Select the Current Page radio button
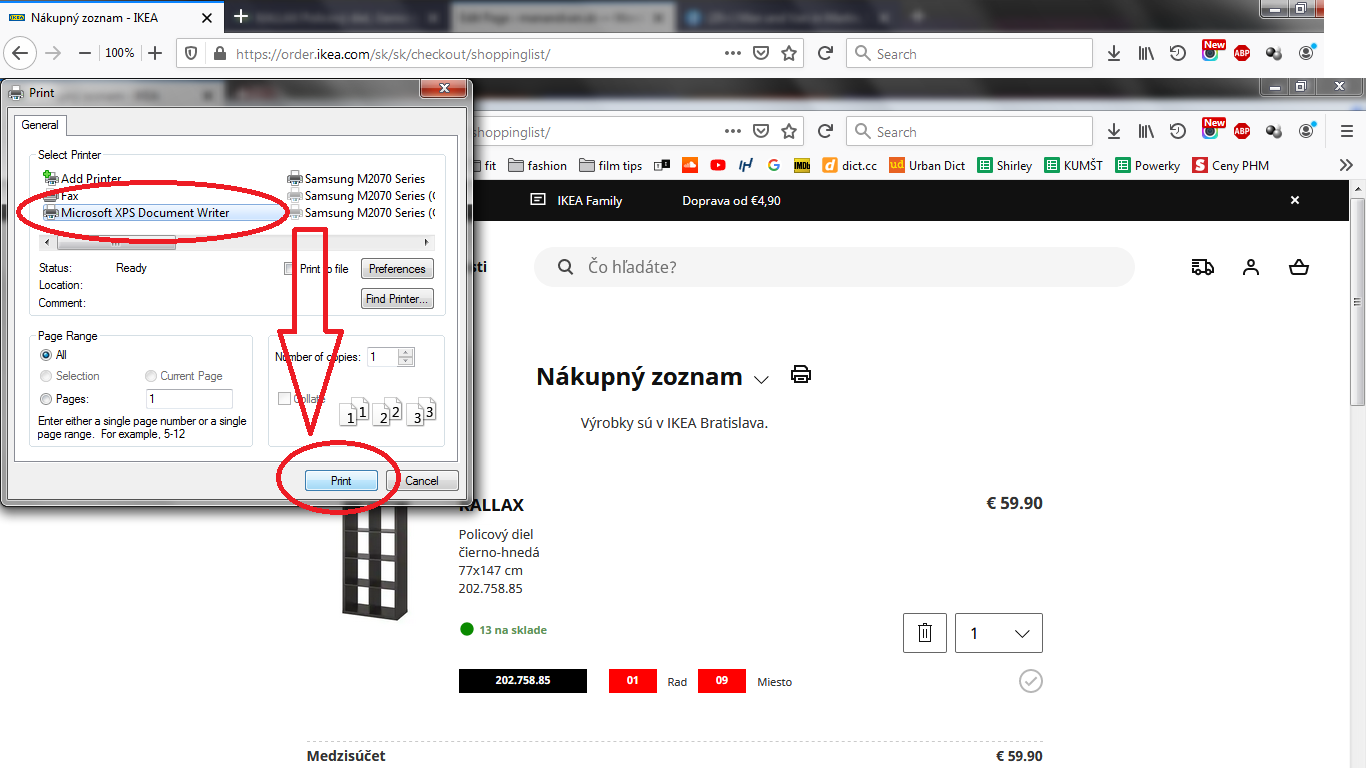Viewport: 1366px width, 768px height. 151,376
